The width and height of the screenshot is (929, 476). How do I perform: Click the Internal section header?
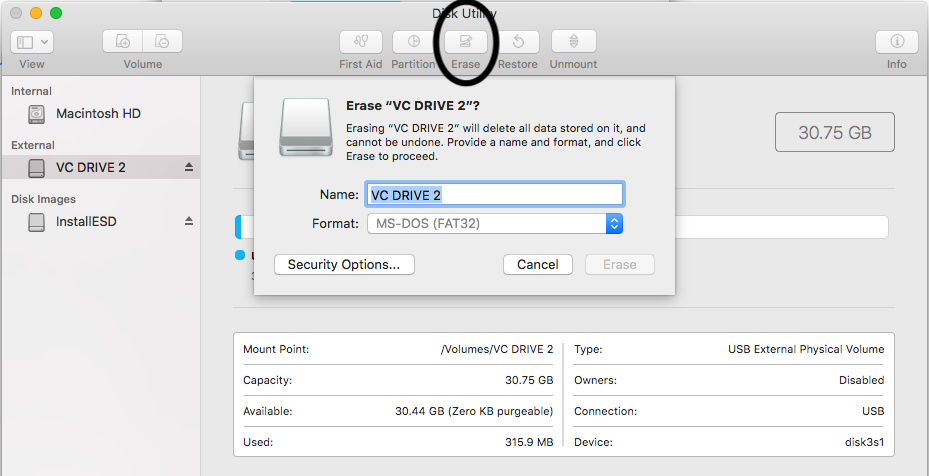pos(31,91)
